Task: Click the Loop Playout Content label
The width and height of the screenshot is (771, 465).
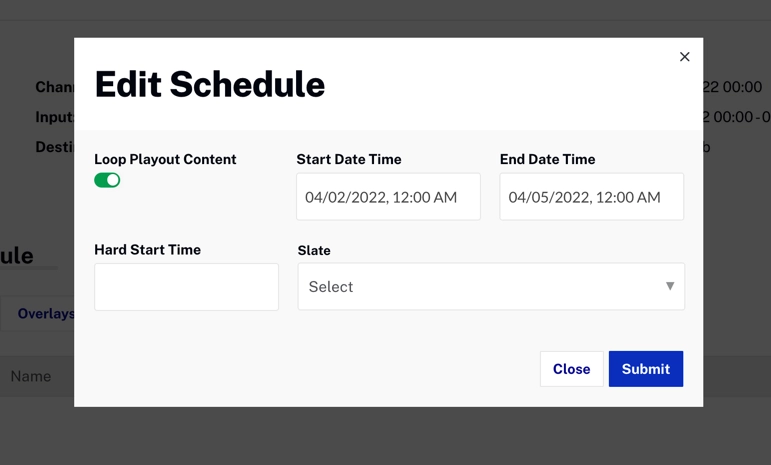Action: tap(165, 159)
